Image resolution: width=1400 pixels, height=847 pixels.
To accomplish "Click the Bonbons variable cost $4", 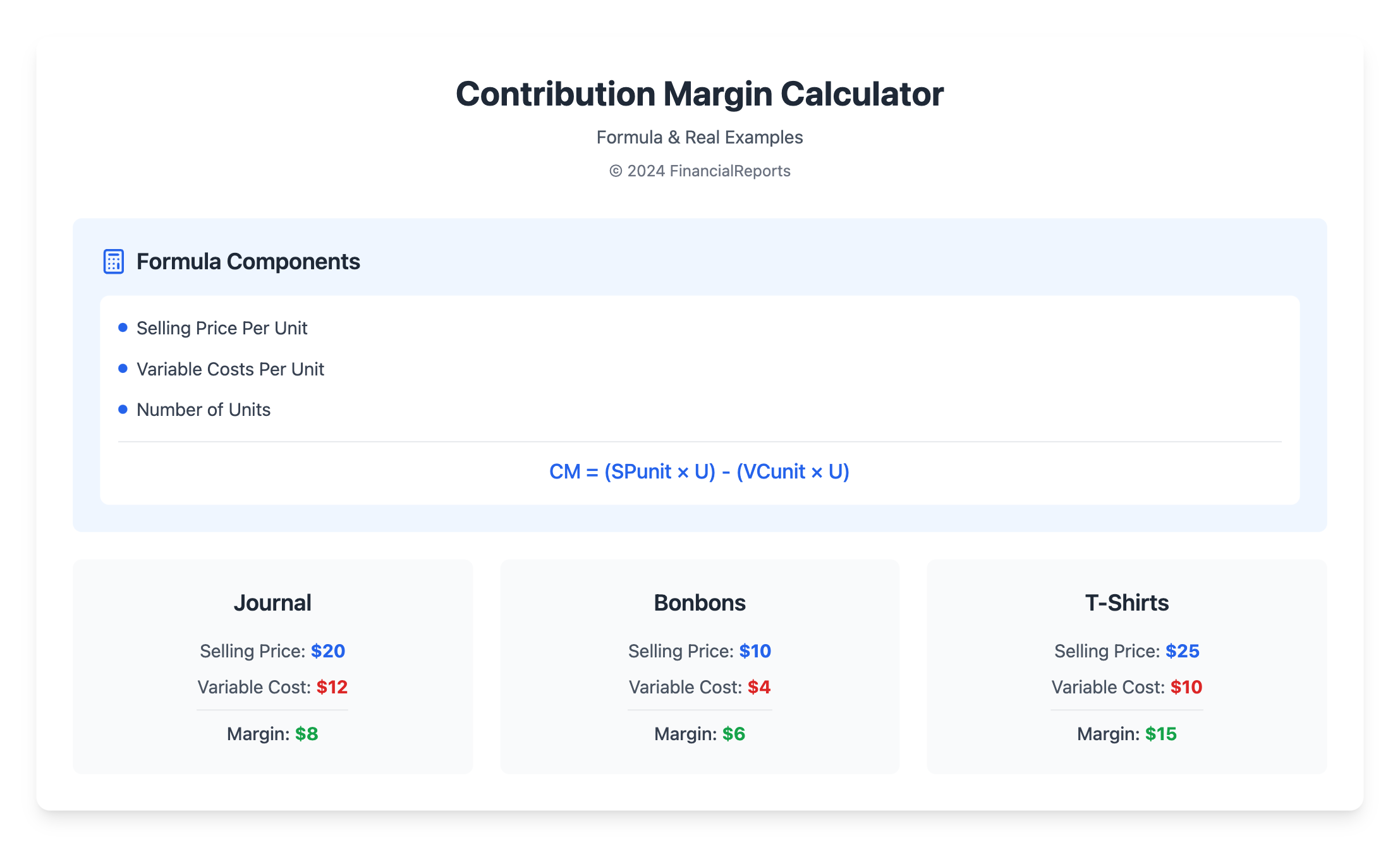I will 759,687.
